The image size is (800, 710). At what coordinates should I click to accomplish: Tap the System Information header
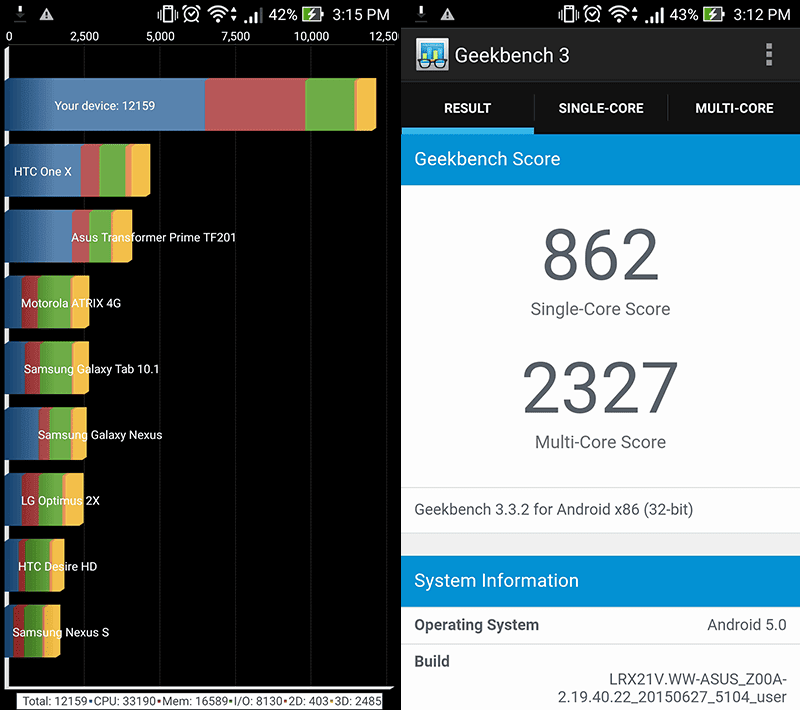click(601, 581)
